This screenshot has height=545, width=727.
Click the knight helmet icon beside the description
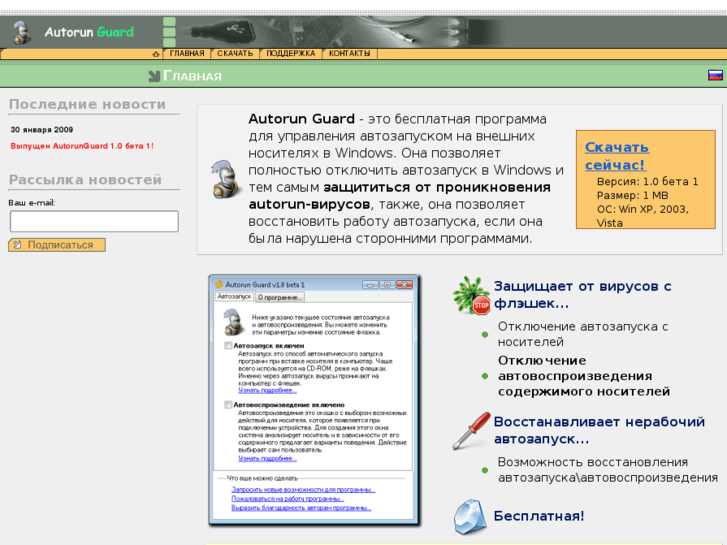coord(224,179)
